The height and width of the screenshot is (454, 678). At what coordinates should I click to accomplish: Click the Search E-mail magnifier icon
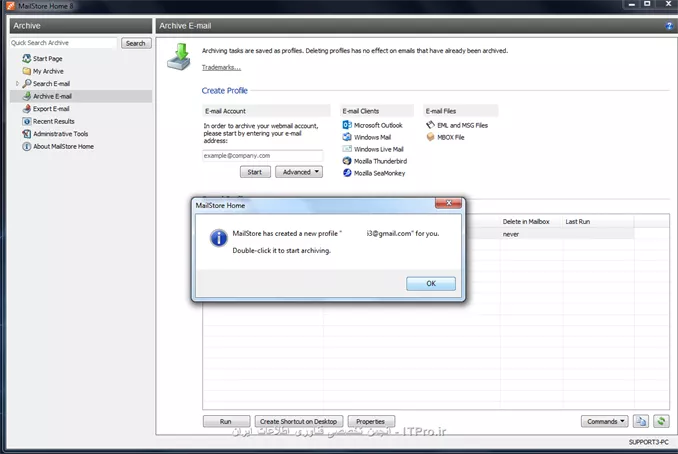(27, 83)
